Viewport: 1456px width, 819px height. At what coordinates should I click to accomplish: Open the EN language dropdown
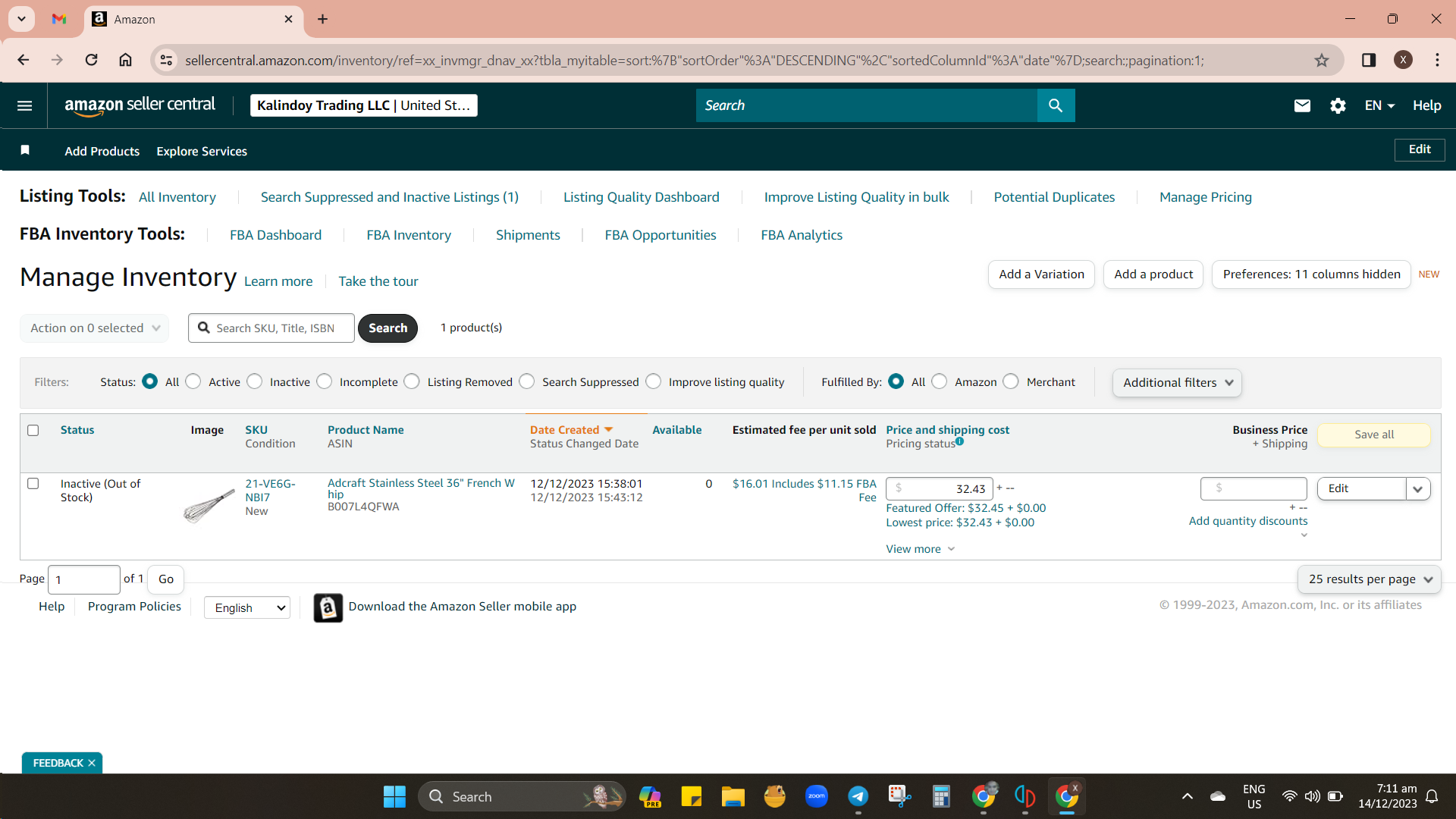(1379, 105)
